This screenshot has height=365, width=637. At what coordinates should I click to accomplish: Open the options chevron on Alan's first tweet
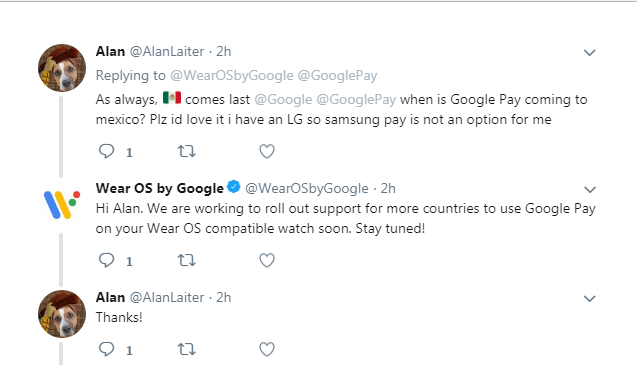[589, 52]
